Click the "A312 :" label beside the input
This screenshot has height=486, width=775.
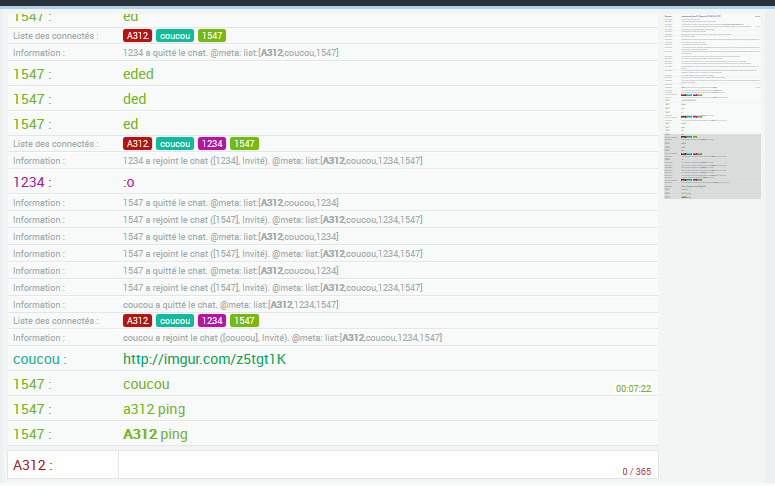point(33,465)
